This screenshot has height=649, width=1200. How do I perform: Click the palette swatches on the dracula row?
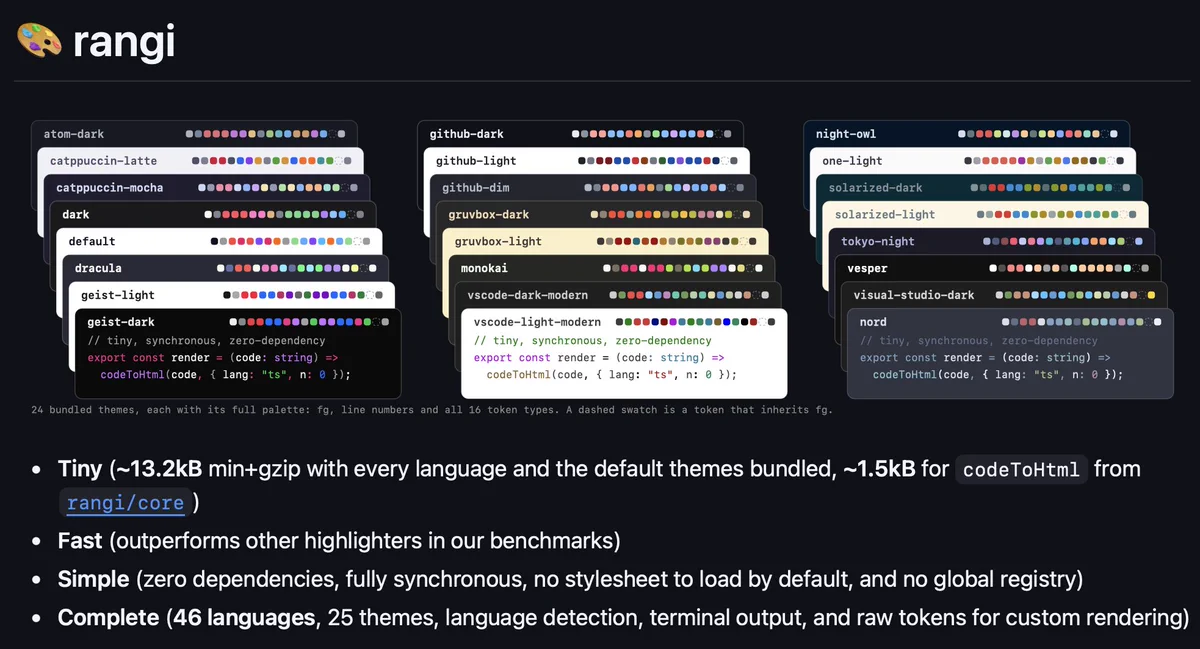pyautogui.click(x=297, y=268)
